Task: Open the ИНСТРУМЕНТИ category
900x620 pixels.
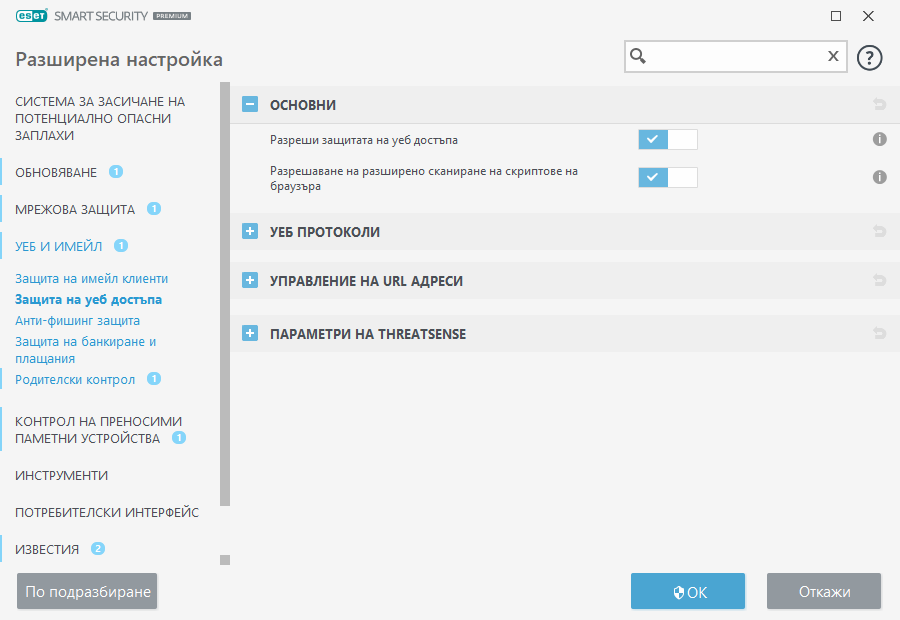Action: coord(61,475)
